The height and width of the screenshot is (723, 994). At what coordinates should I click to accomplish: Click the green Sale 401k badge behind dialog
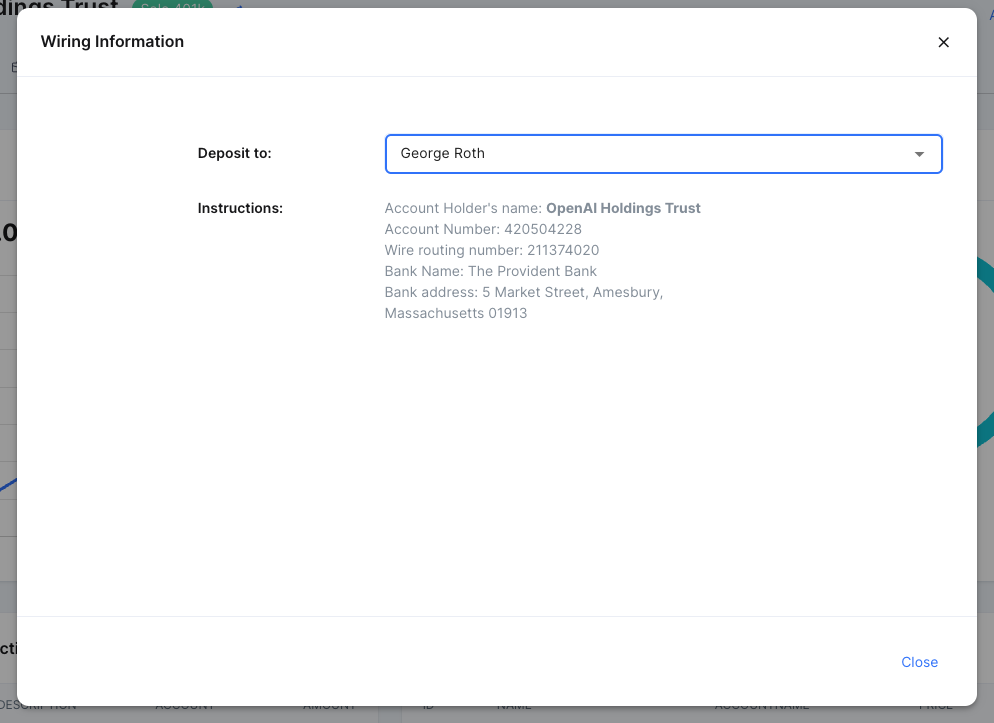click(x=172, y=5)
